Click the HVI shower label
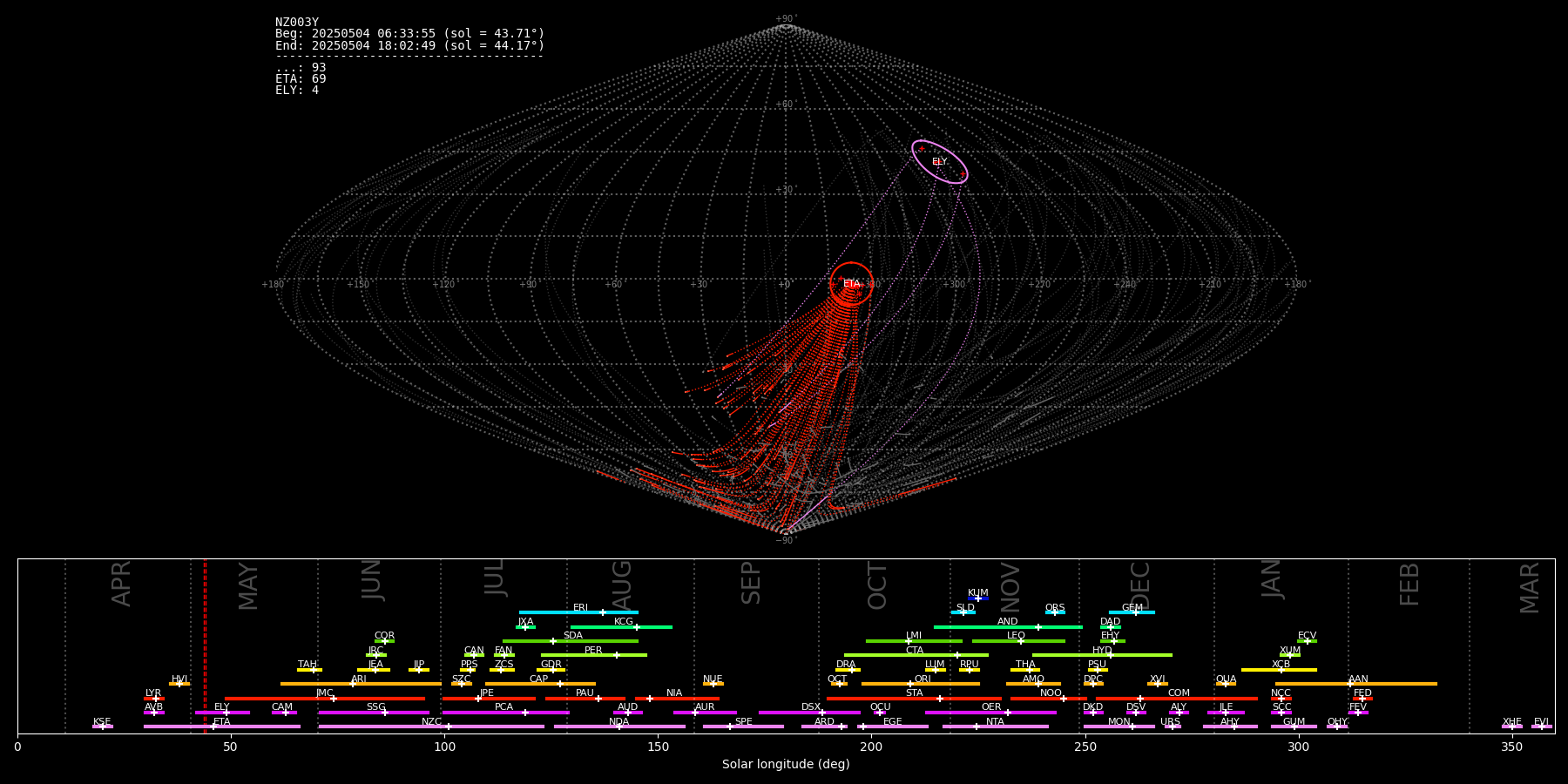 click(x=179, y=679)
